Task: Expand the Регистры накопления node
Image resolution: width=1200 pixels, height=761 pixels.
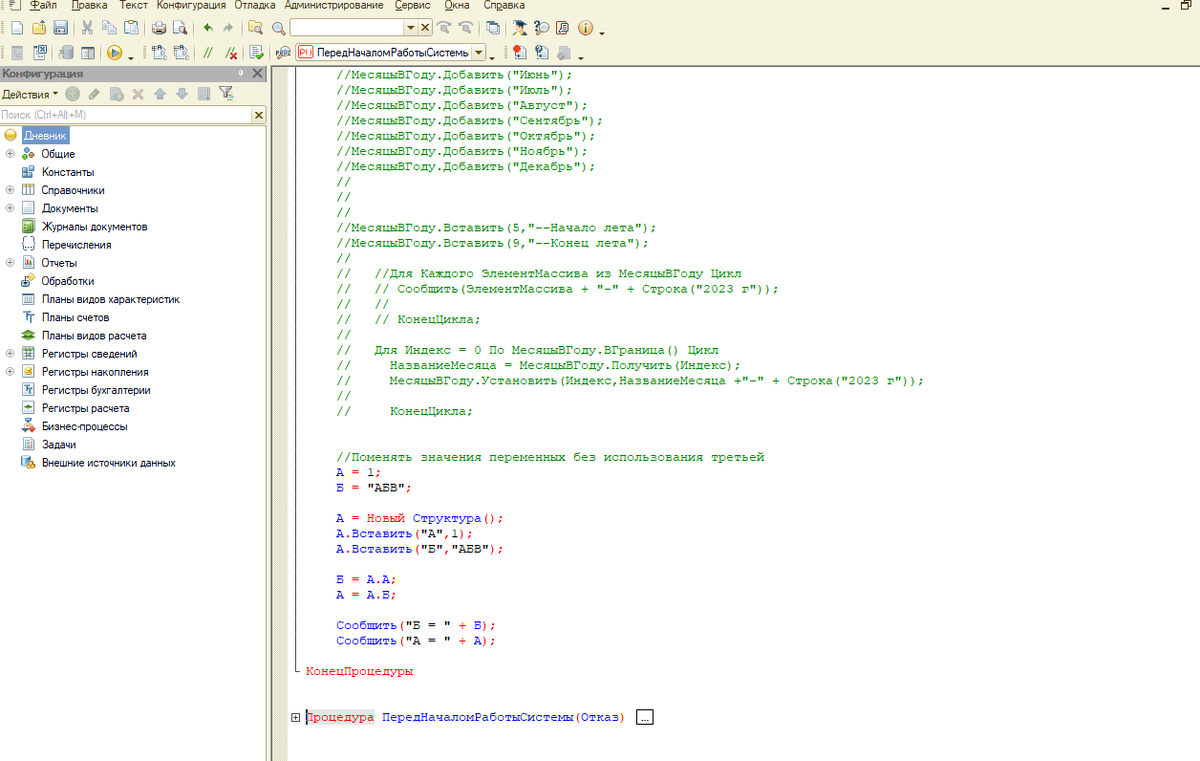Action: click(x=10, y=372)
